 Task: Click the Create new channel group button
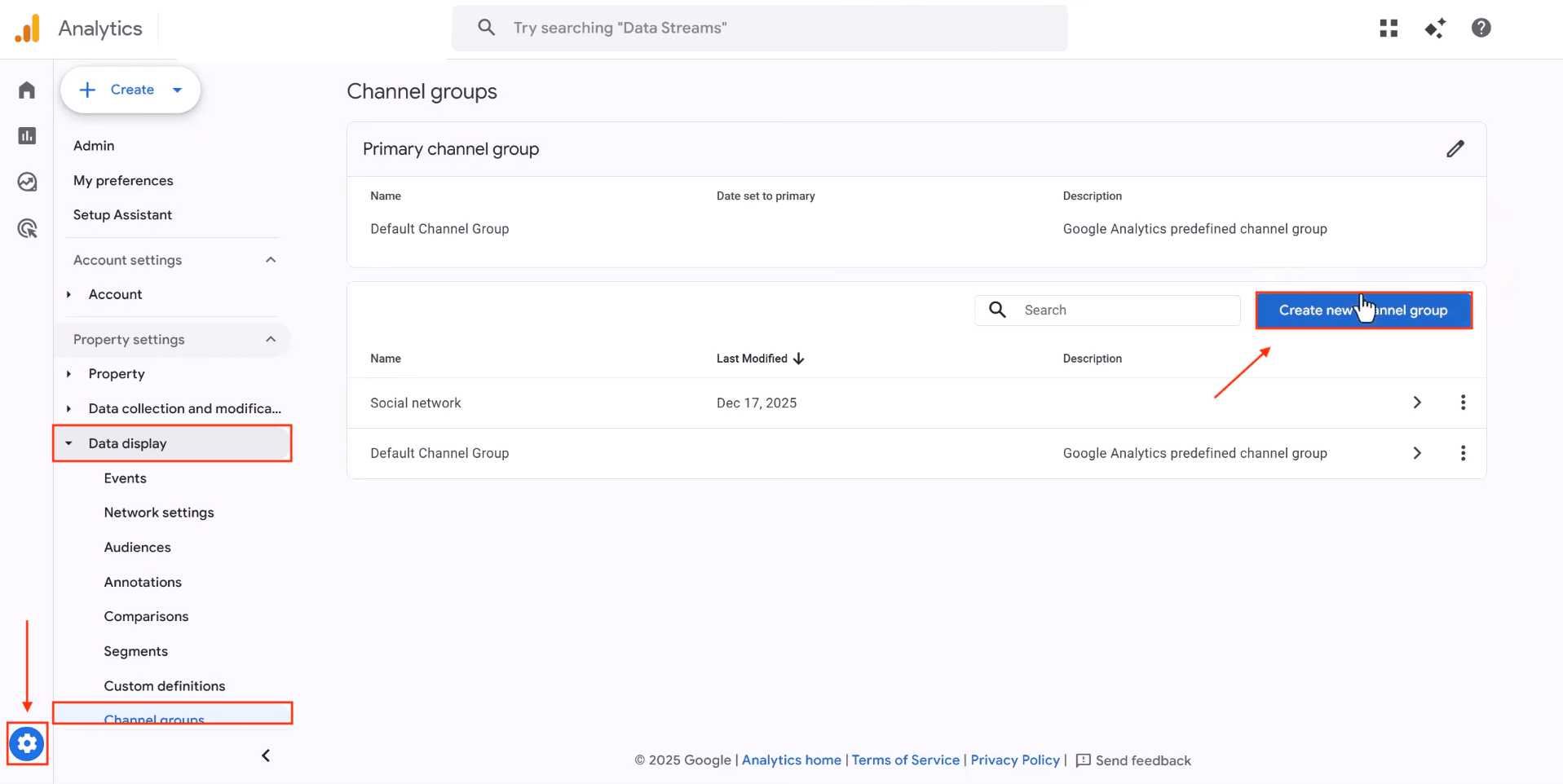[1363, 311]
